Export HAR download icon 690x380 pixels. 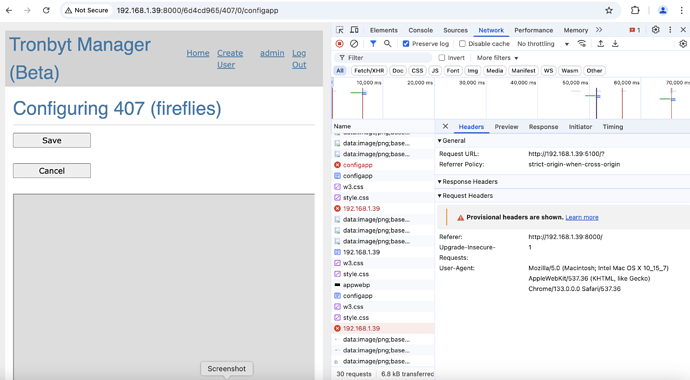click(615, 44)
